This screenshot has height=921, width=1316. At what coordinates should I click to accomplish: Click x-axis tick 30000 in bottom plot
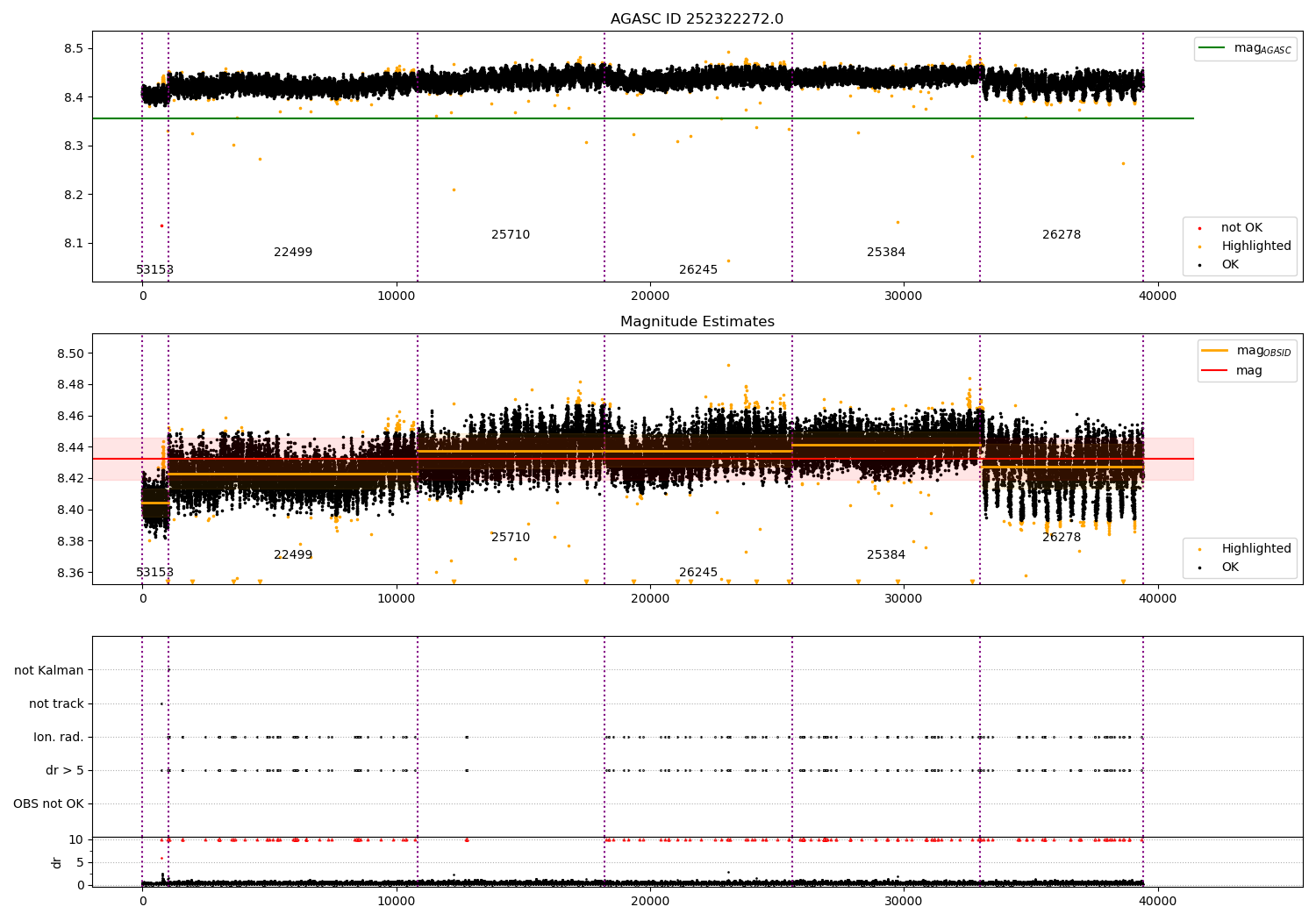pos(904,902)
